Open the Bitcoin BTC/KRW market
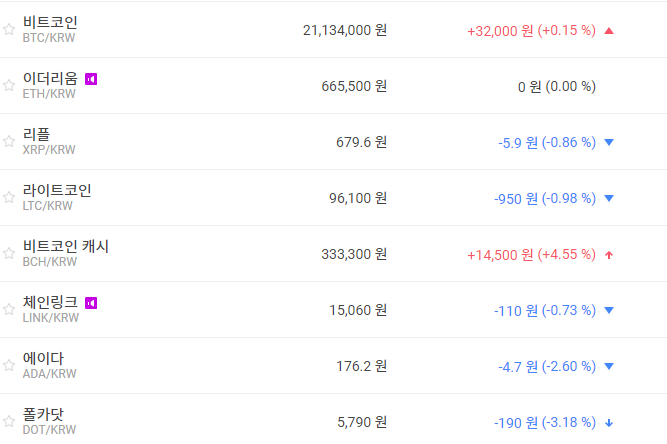 [50, 29]
